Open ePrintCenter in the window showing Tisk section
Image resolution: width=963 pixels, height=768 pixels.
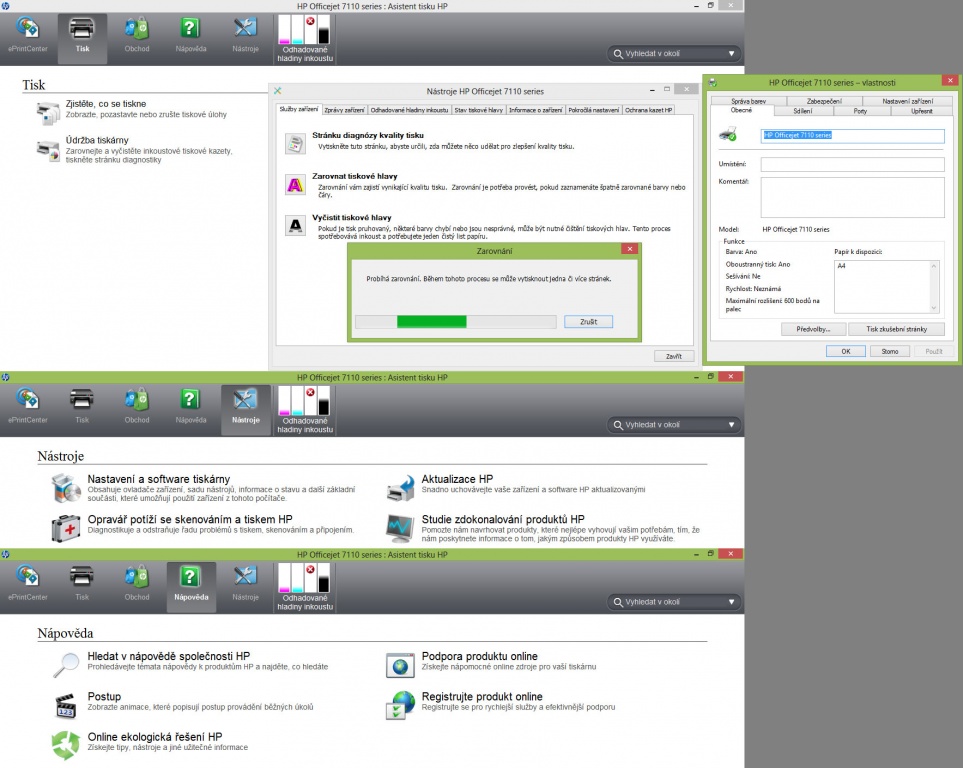click(x=28, y=36)
